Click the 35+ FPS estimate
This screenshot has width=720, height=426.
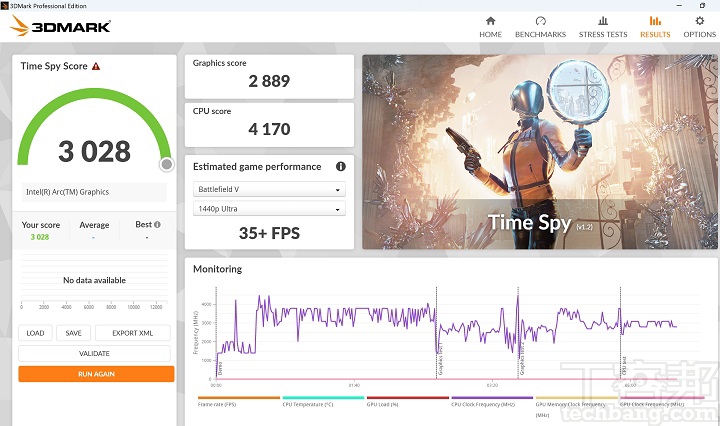point(269,233)
